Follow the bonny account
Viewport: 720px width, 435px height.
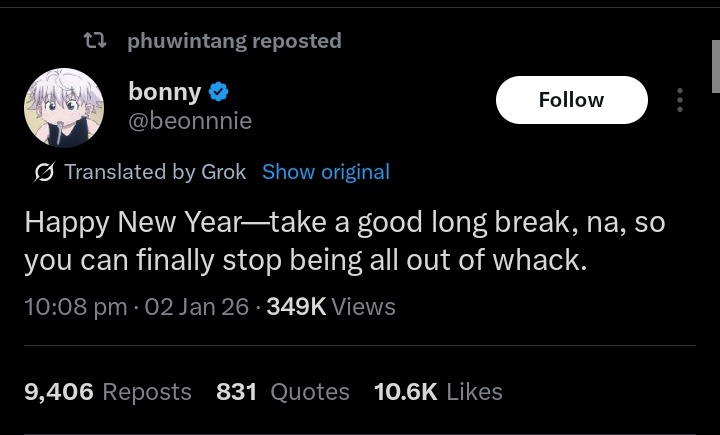(x=571, y=100)
